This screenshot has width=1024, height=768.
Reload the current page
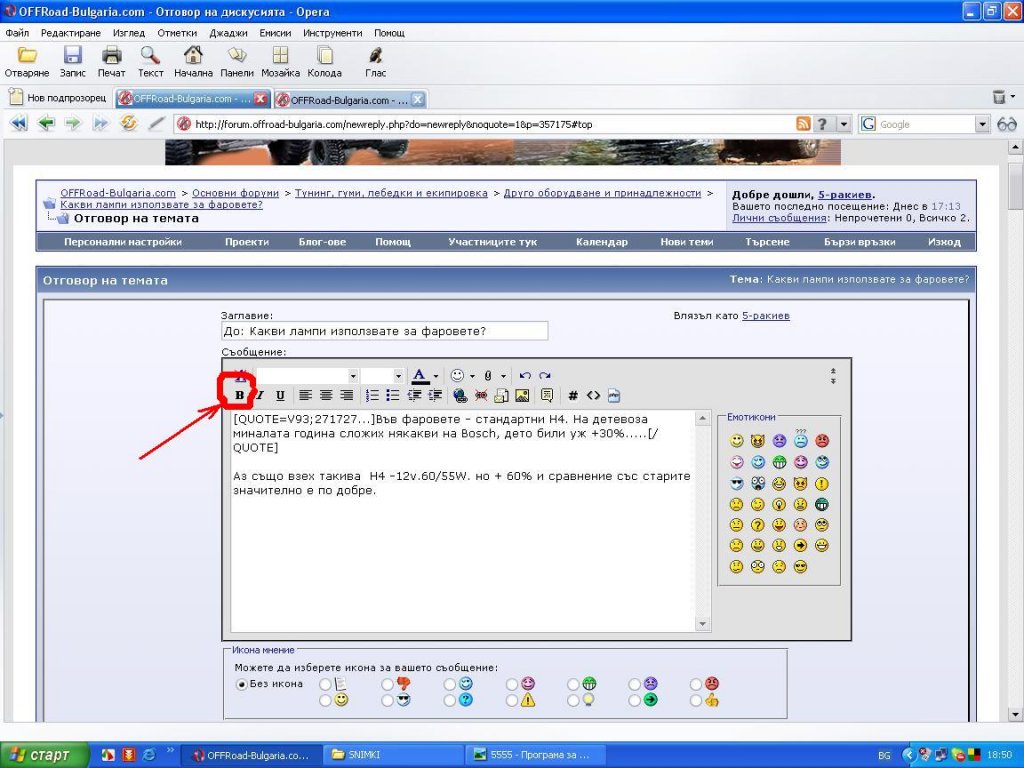coord(128,123)
